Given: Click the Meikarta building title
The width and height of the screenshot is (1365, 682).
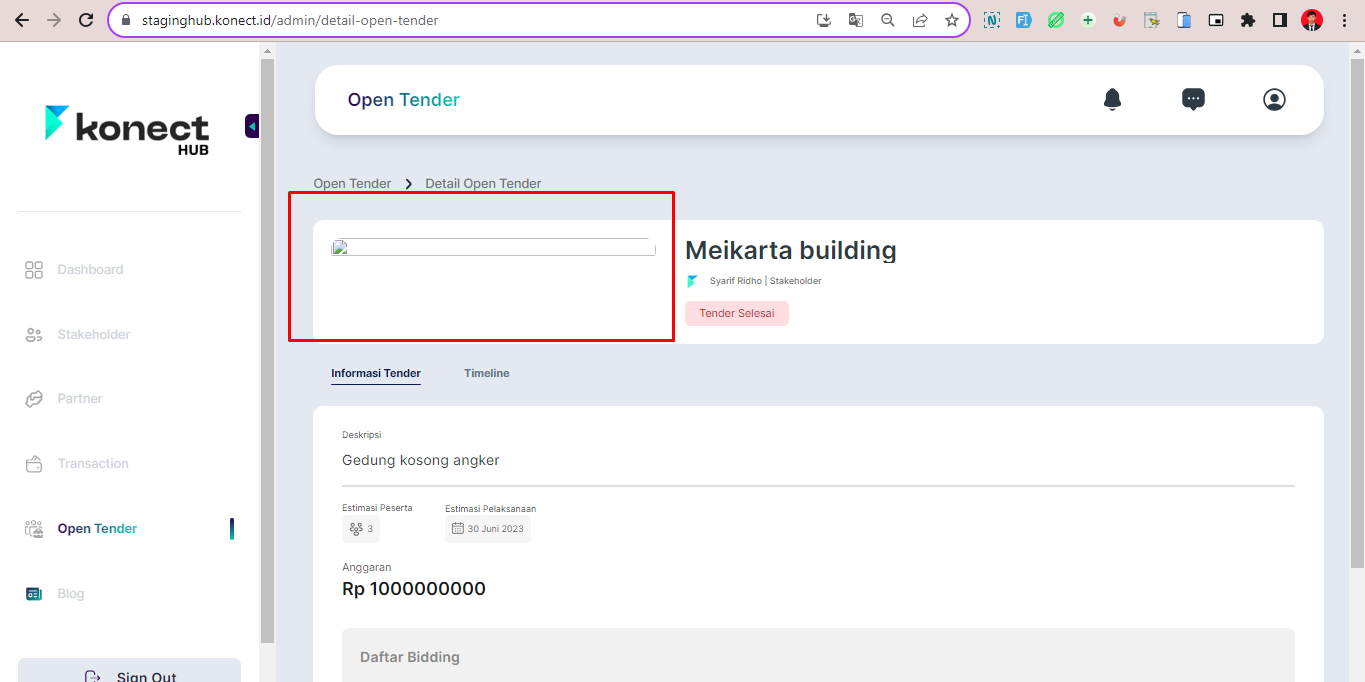Looking at the screenshot, I should [790, 250].
